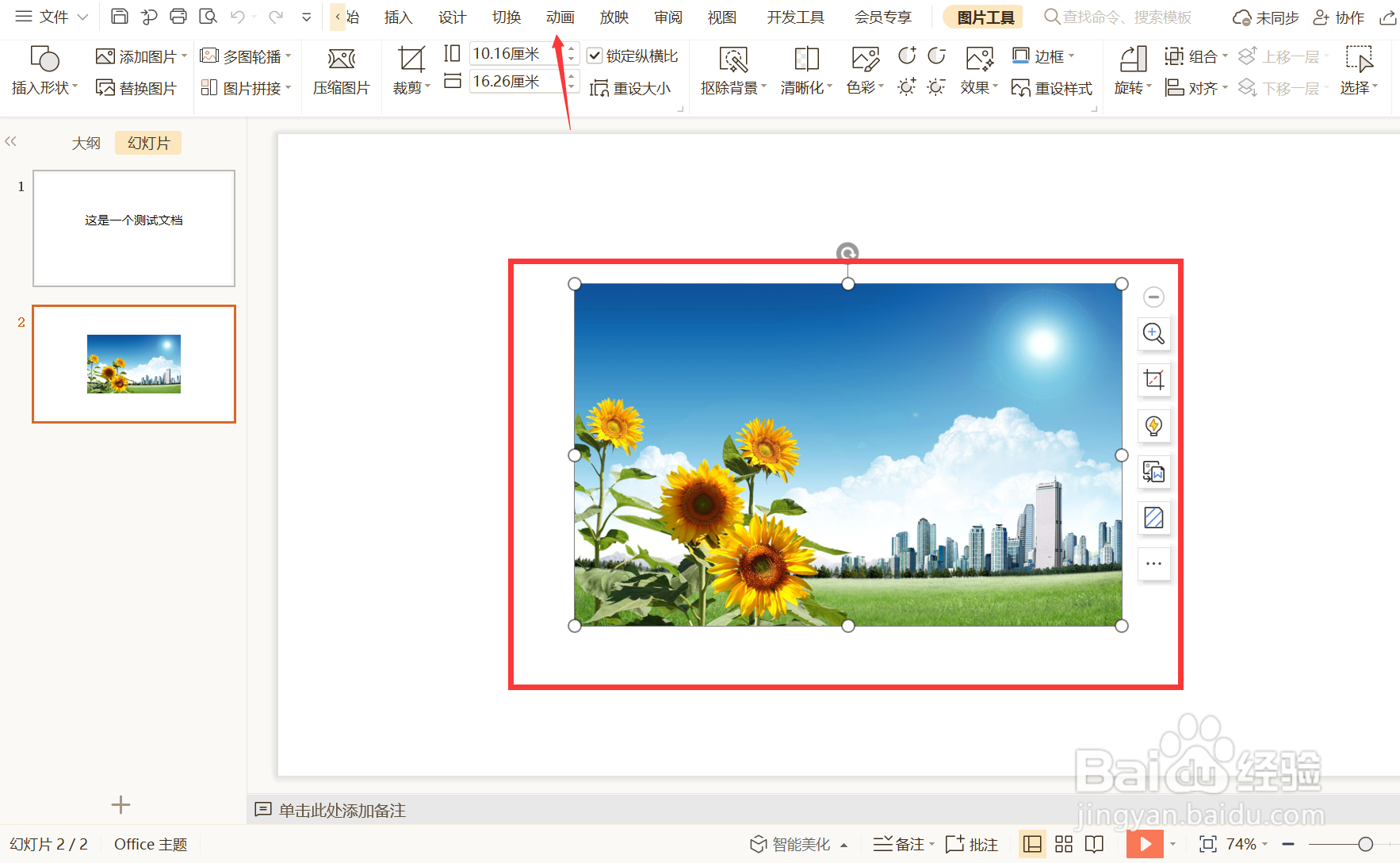
Task: Click 重设样式 to reset picture style
Action: pyautogui.click(x=1052, y=88)
